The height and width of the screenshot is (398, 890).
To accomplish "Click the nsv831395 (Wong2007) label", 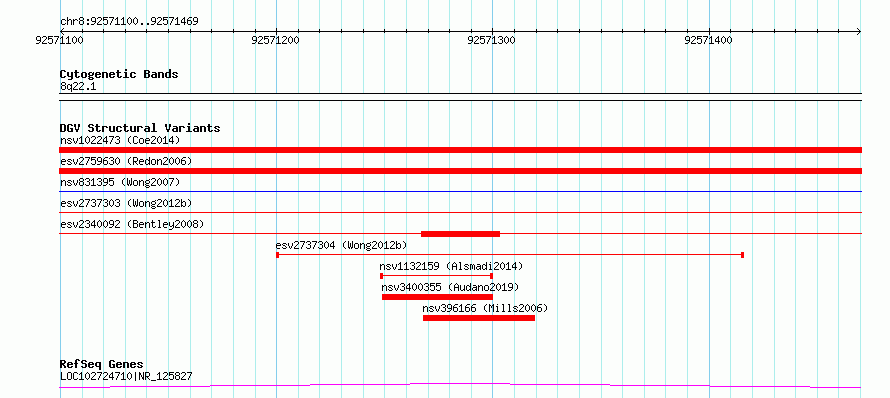I will coord(120,182).
